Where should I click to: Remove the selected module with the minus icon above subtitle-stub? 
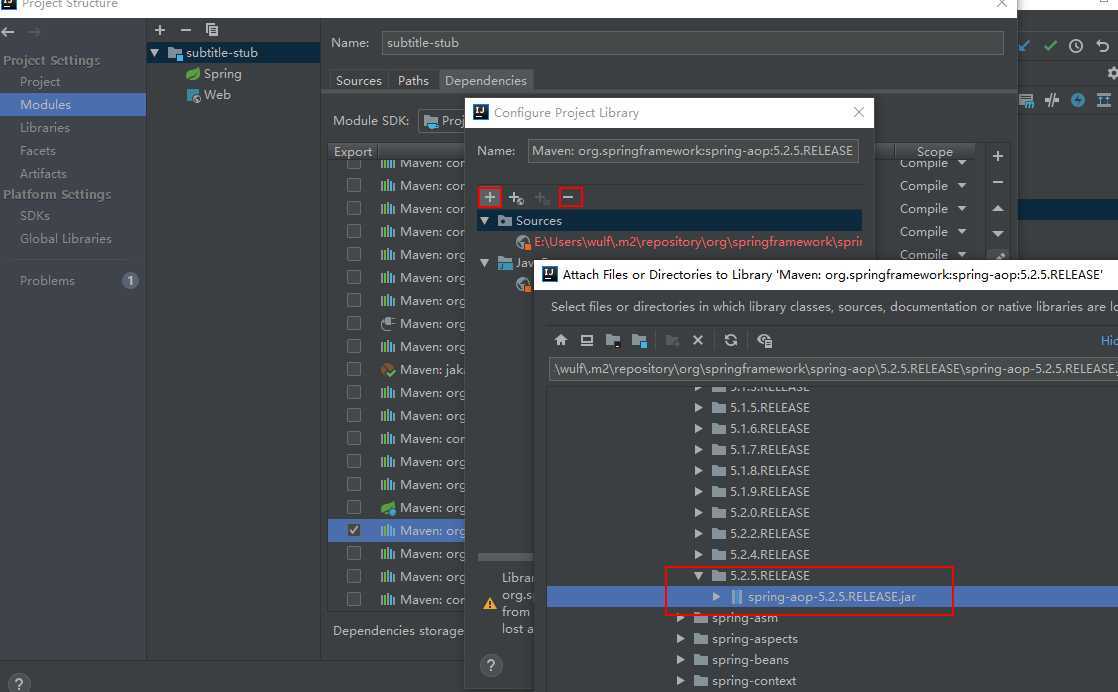pos(185,30)
